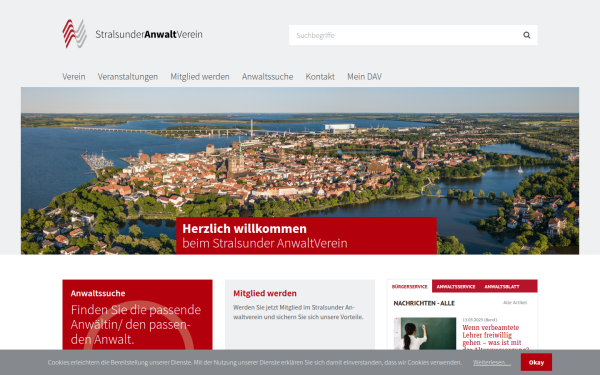This screenshot has height=375, width=600.
Task: Open the teacher at chalkboard news thumbnail
Action: pyautogui.click(x=425, y=333)
